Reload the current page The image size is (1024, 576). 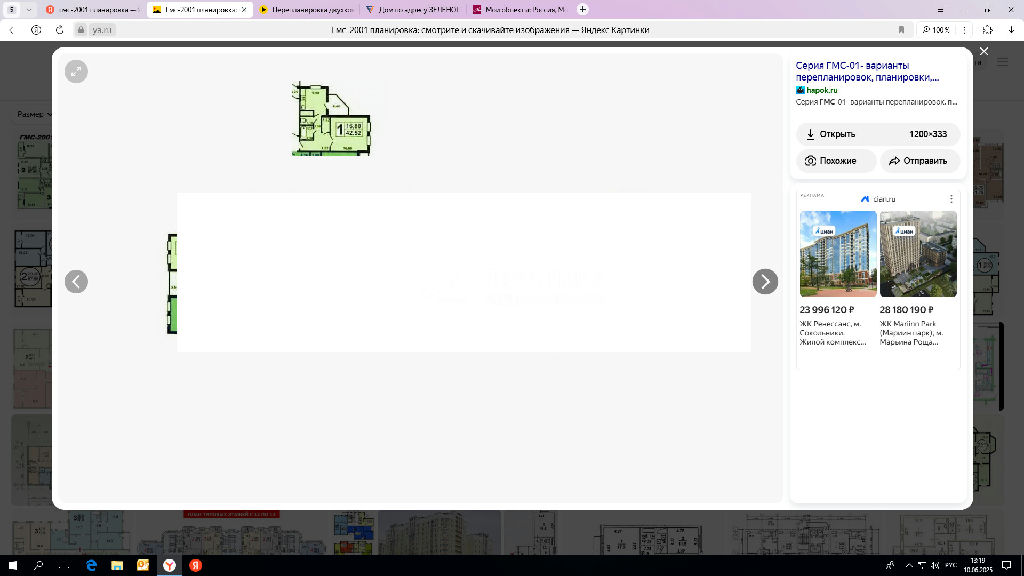59,30
